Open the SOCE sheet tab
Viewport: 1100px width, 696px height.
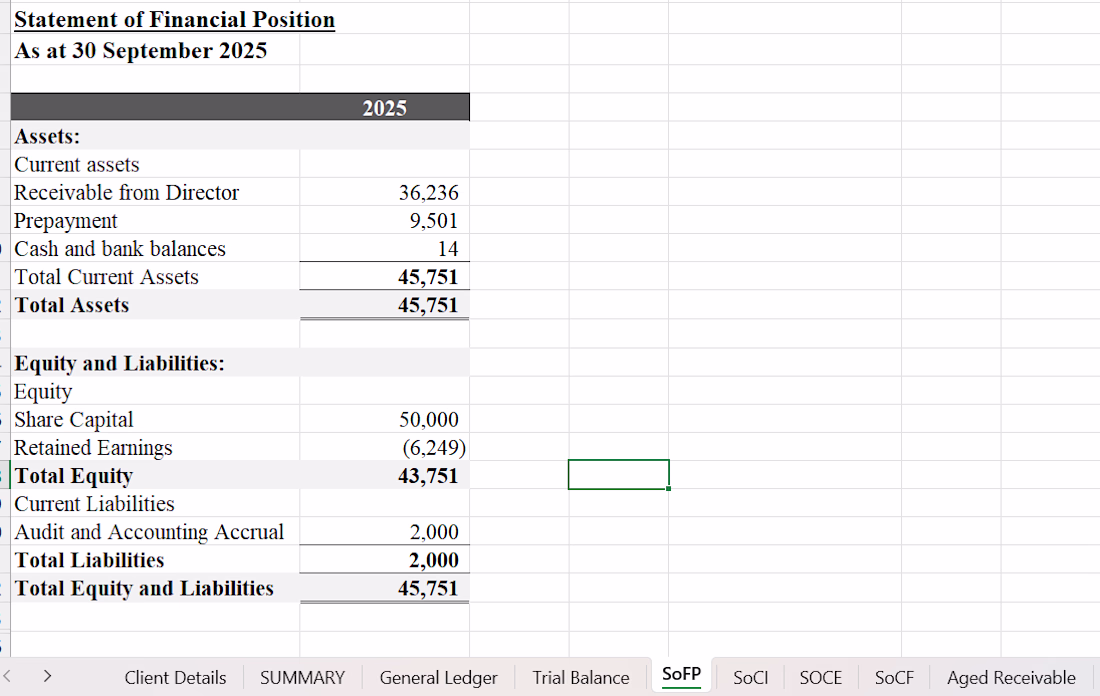820,677
